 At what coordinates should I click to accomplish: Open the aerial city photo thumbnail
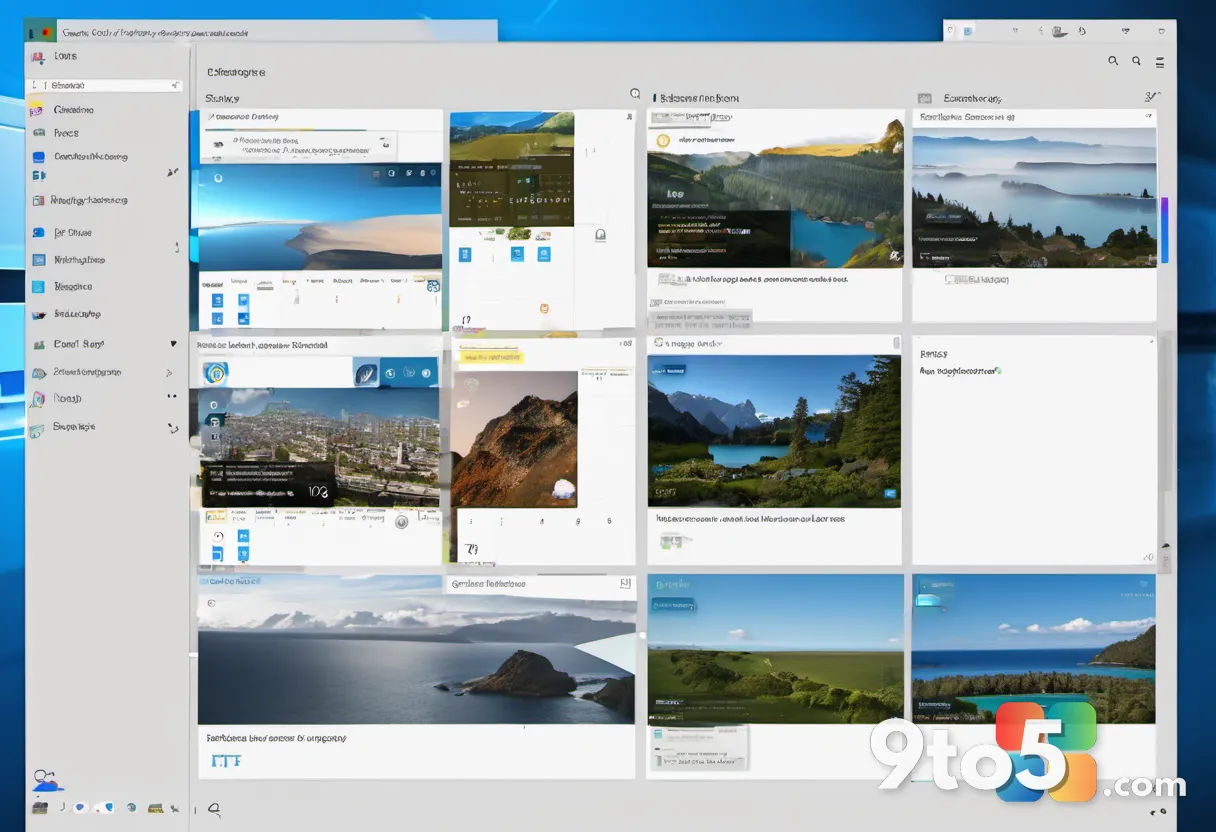pyautogui.click(x=320, y=446)
